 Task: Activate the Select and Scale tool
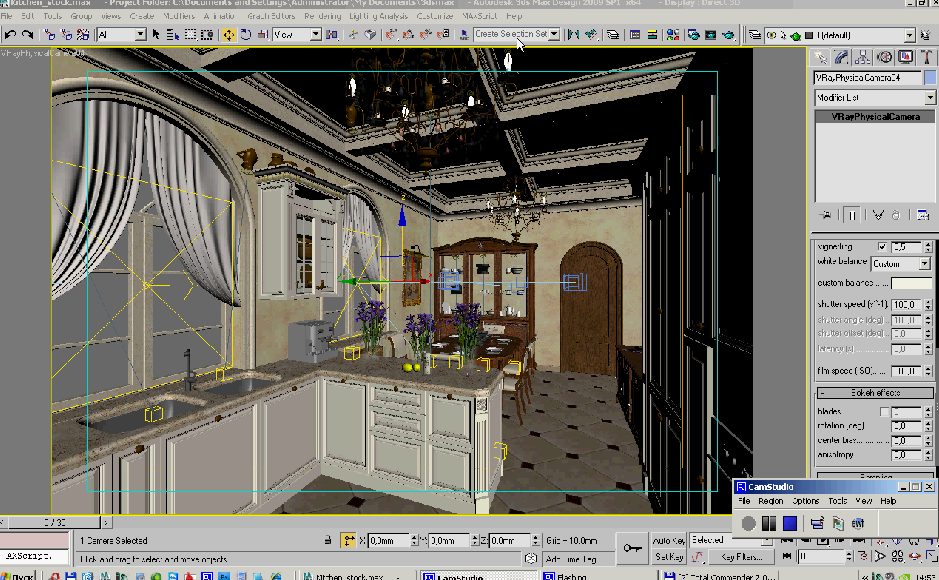tap(262, 35)
